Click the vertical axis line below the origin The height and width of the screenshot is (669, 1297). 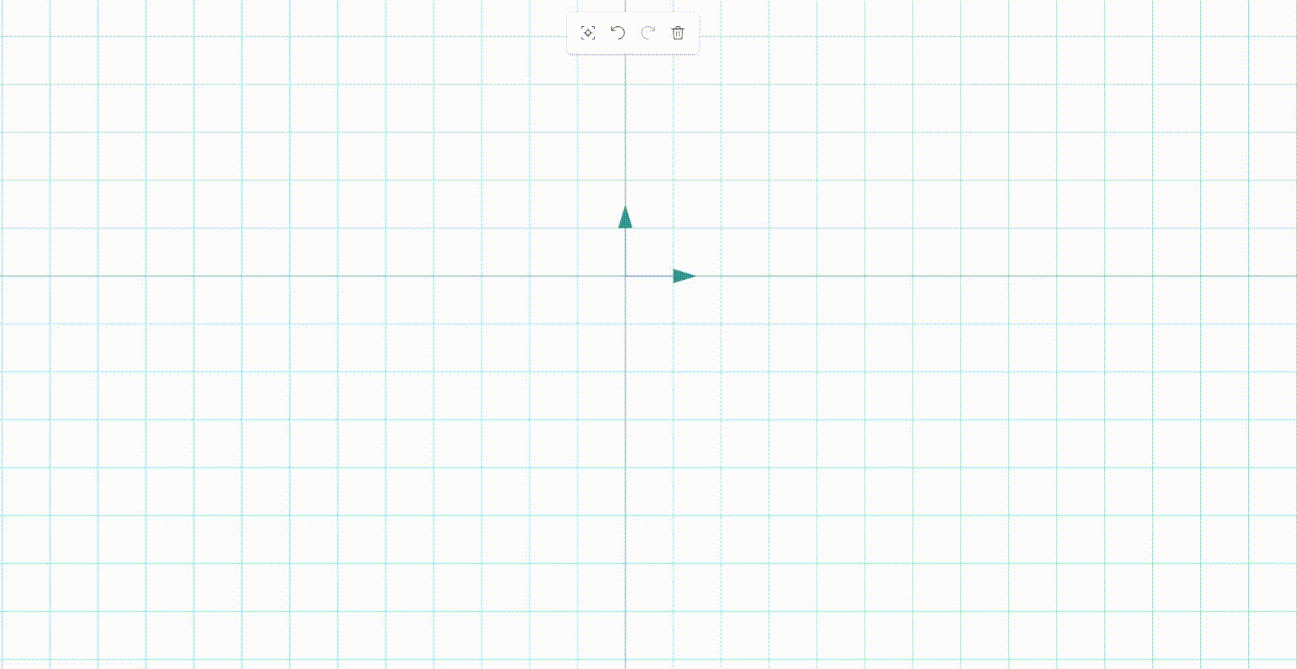pyautogui.click(x=625, y=470)
